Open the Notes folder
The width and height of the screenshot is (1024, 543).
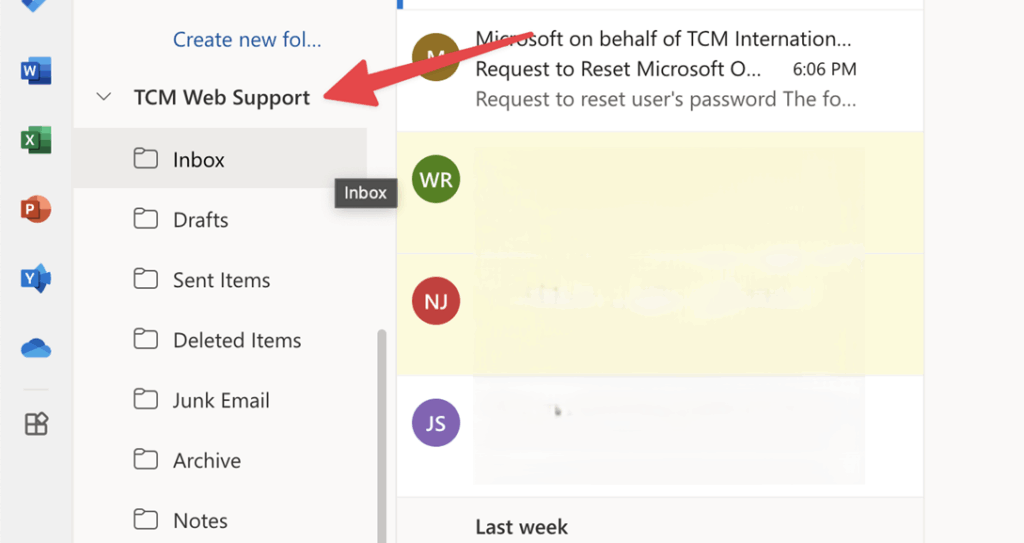pos(200,520)
